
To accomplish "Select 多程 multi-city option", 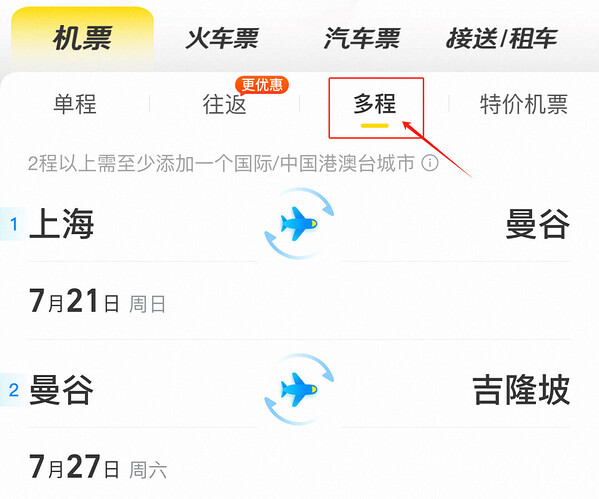I will [375, 104].
